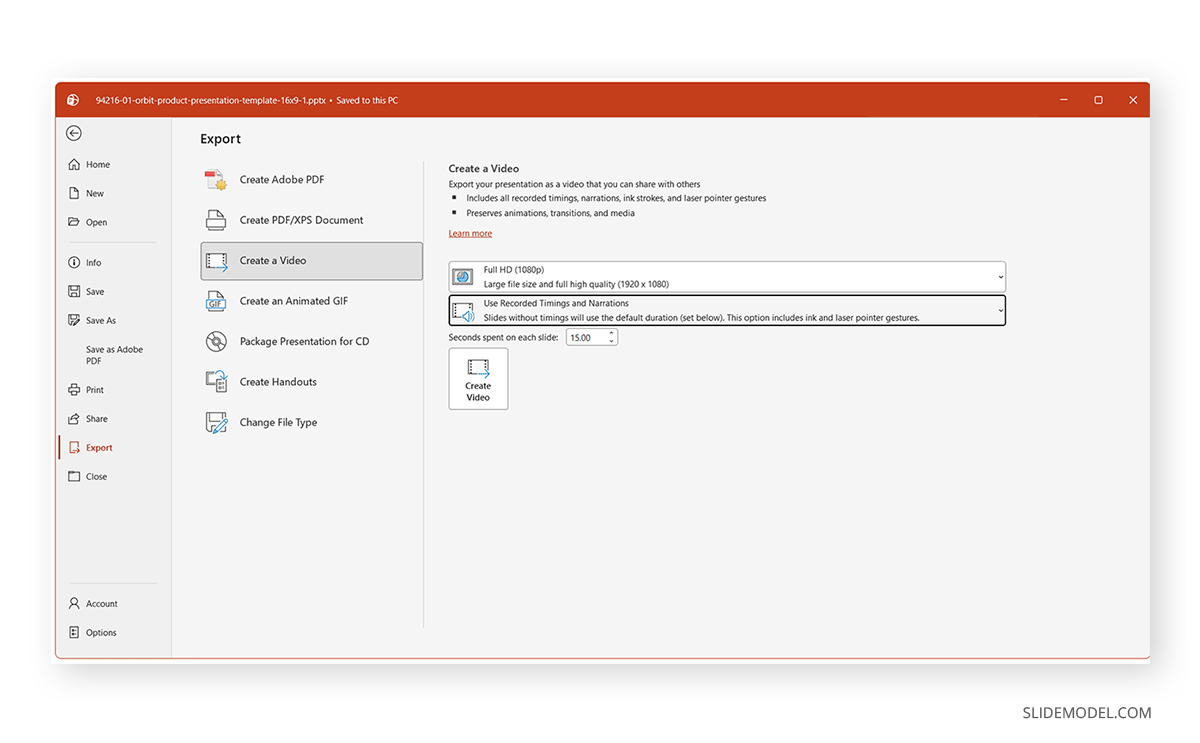
Task: Click the 'Create a Video' heading text
Action: (484, 169)
